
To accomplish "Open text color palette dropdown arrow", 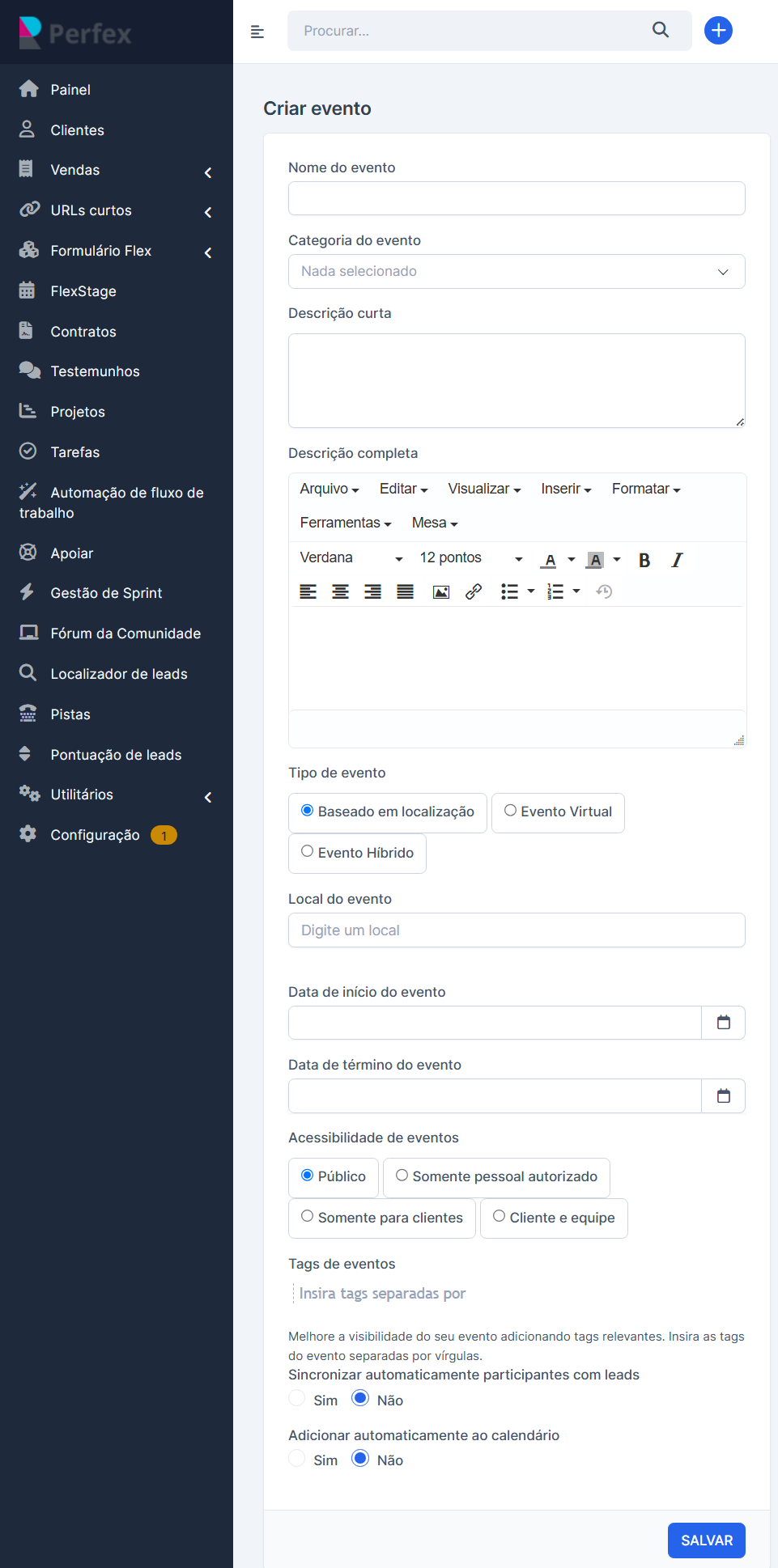I will click(572, 559).
